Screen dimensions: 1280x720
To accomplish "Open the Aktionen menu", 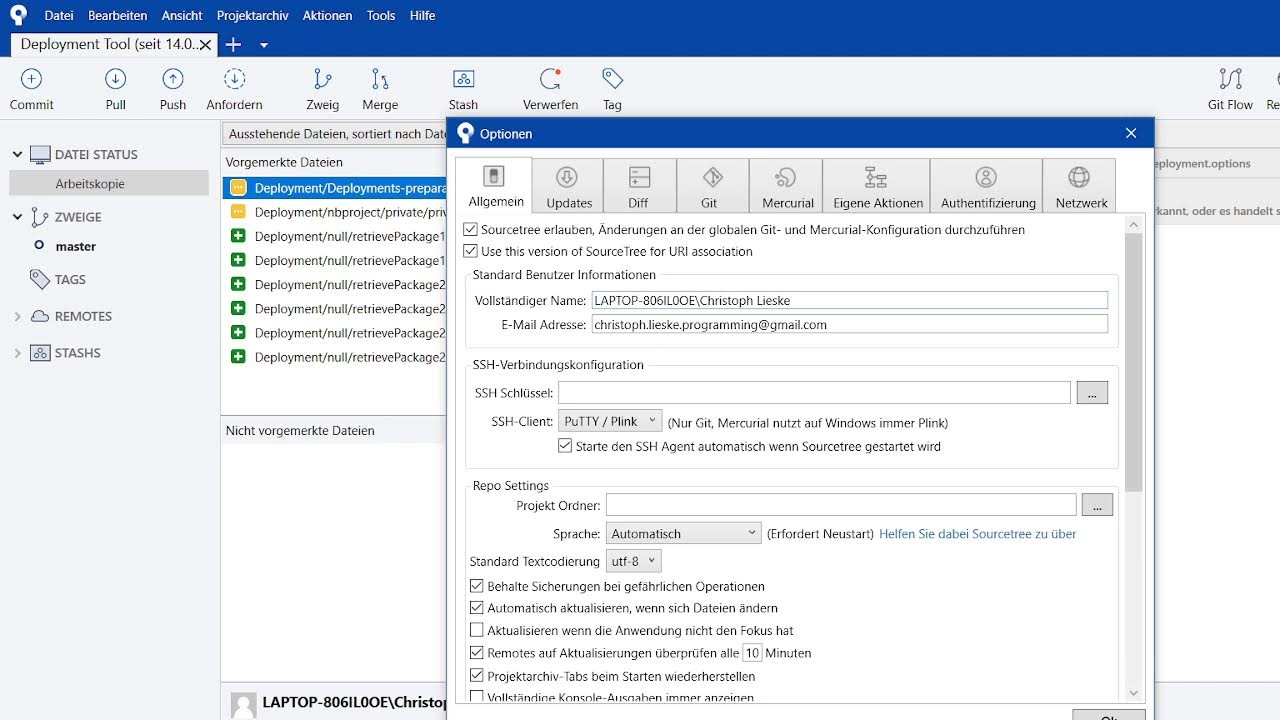I will [327, 15].
